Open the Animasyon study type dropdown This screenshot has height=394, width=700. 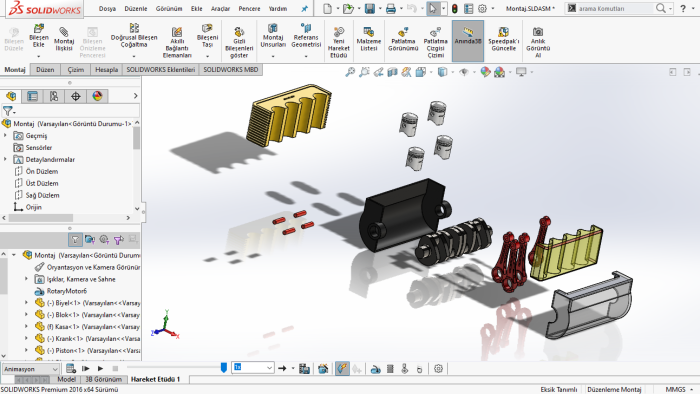point(30,369)
